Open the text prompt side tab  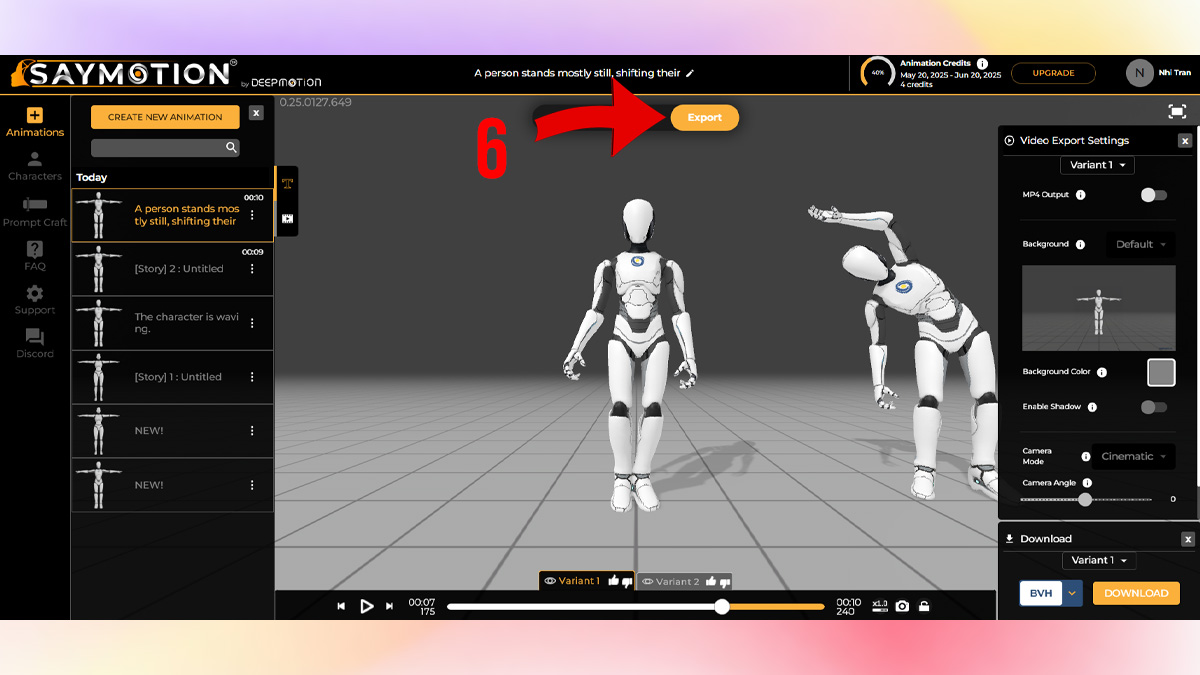(x=287, y=183)
